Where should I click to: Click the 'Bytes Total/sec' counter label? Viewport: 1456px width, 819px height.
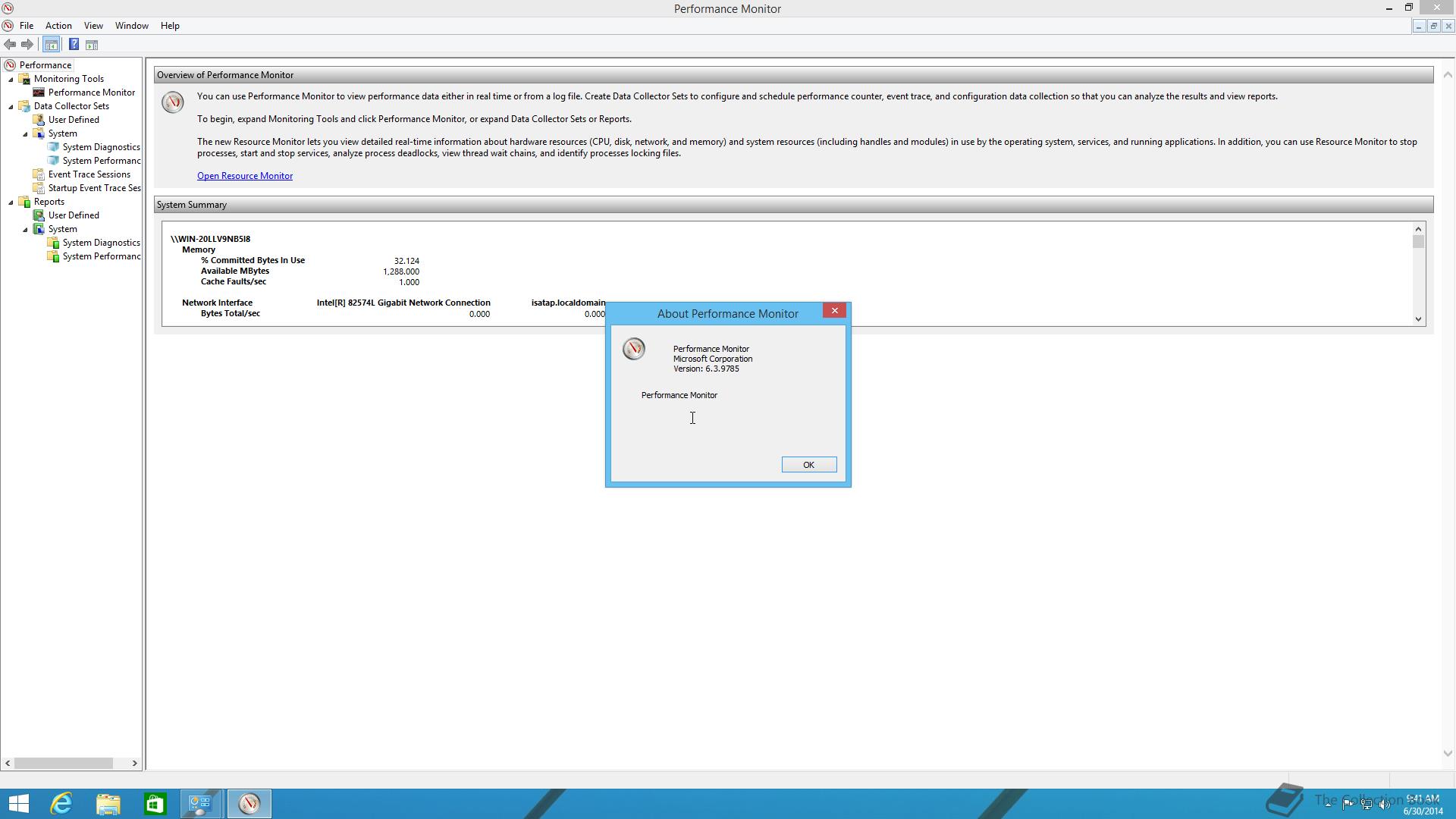(231, 313)
